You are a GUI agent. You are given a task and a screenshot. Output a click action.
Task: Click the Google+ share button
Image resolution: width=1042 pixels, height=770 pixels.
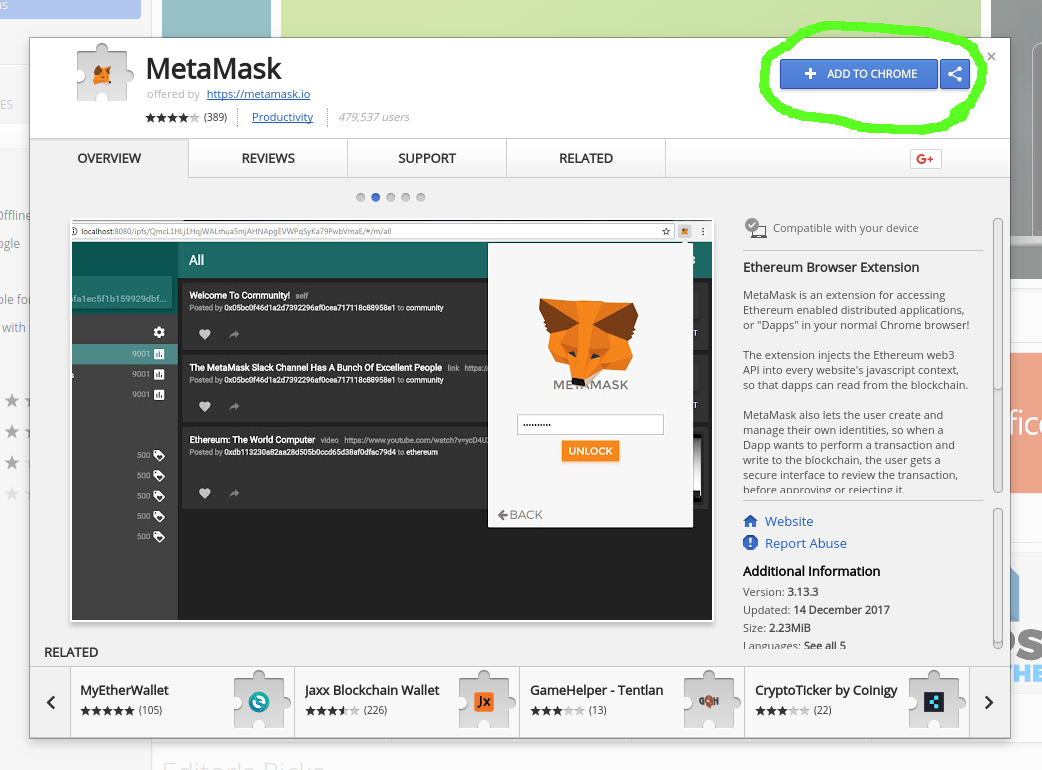(x=925, y=159)
